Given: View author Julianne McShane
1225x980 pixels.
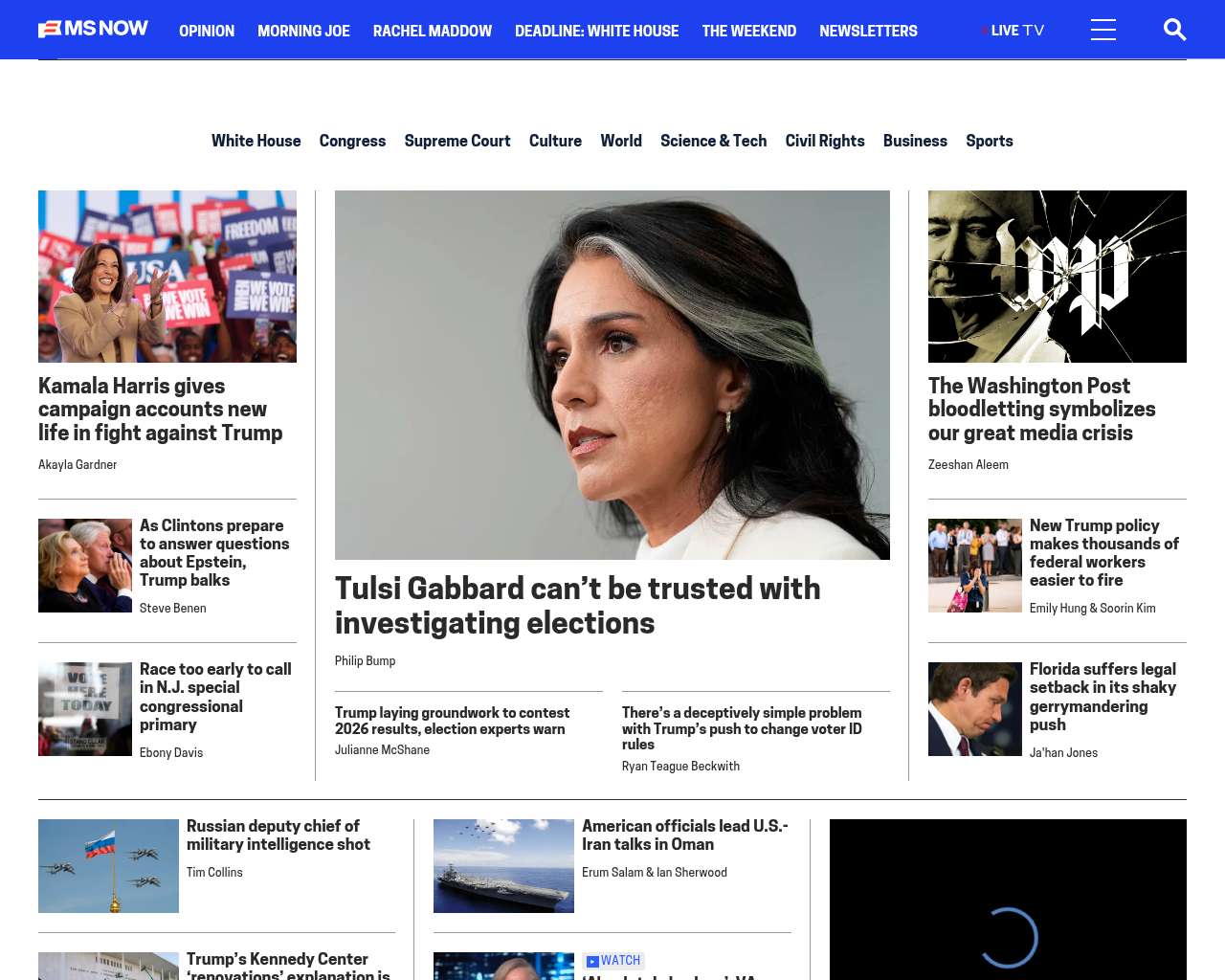Looking at the screenshot, I should [382, 749].
